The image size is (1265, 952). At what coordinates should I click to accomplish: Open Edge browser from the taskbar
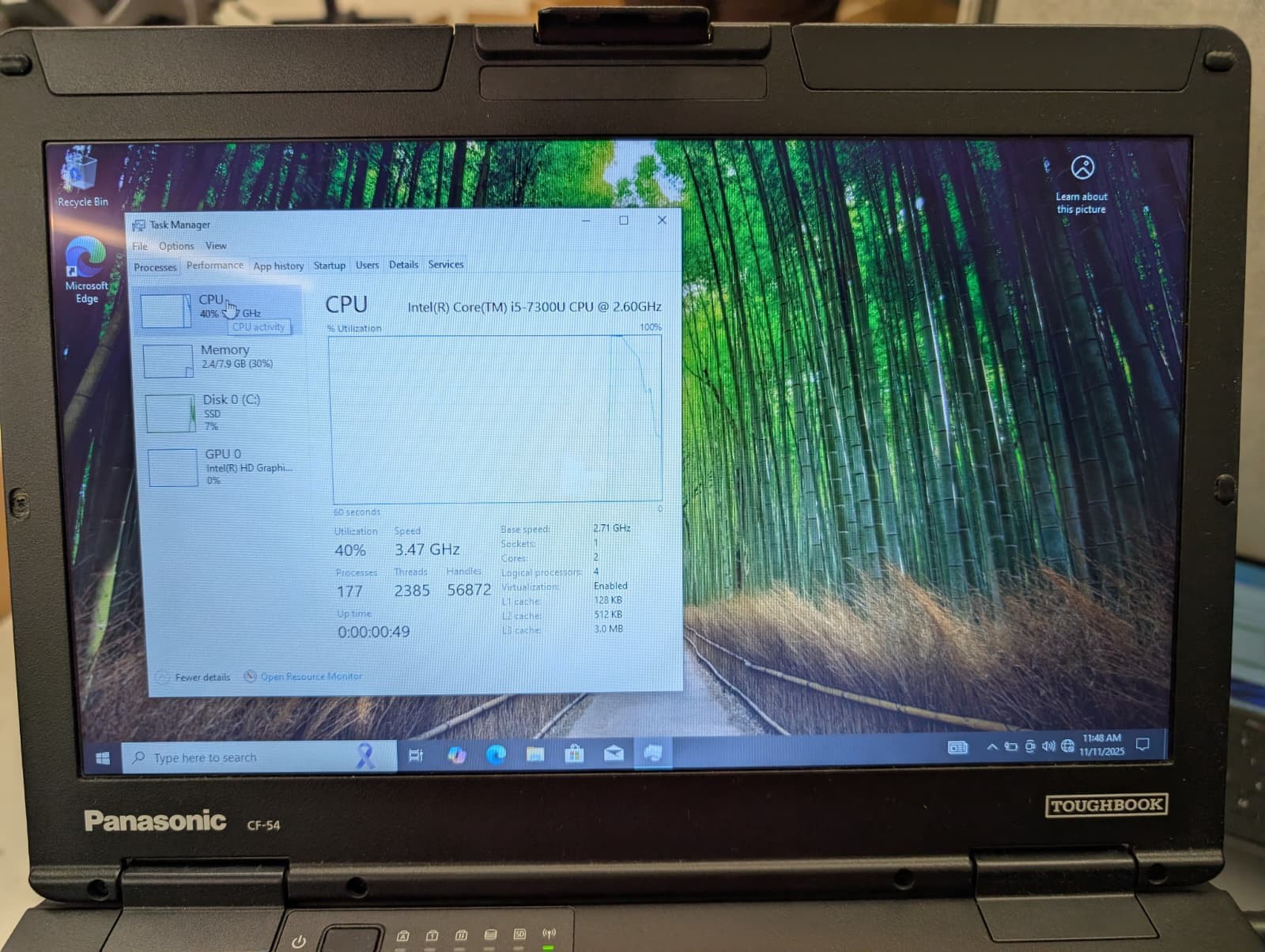click(496, 755)
